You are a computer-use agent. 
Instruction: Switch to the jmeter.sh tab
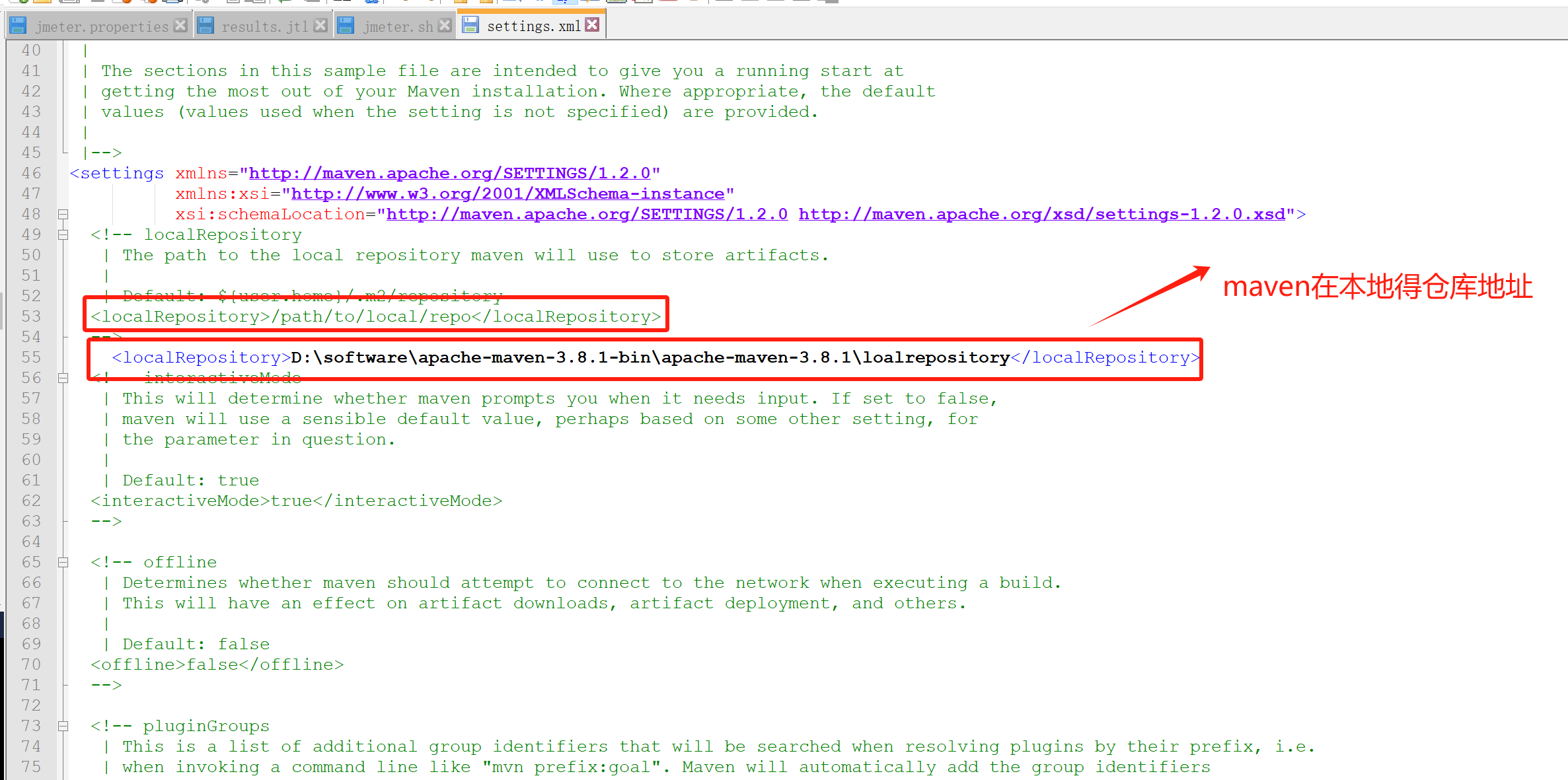[x=397, y=26]
